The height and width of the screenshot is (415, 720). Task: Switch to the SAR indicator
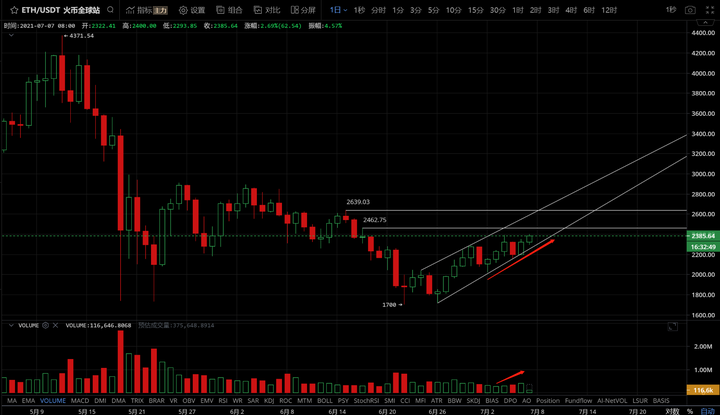[x=253, y=400]
